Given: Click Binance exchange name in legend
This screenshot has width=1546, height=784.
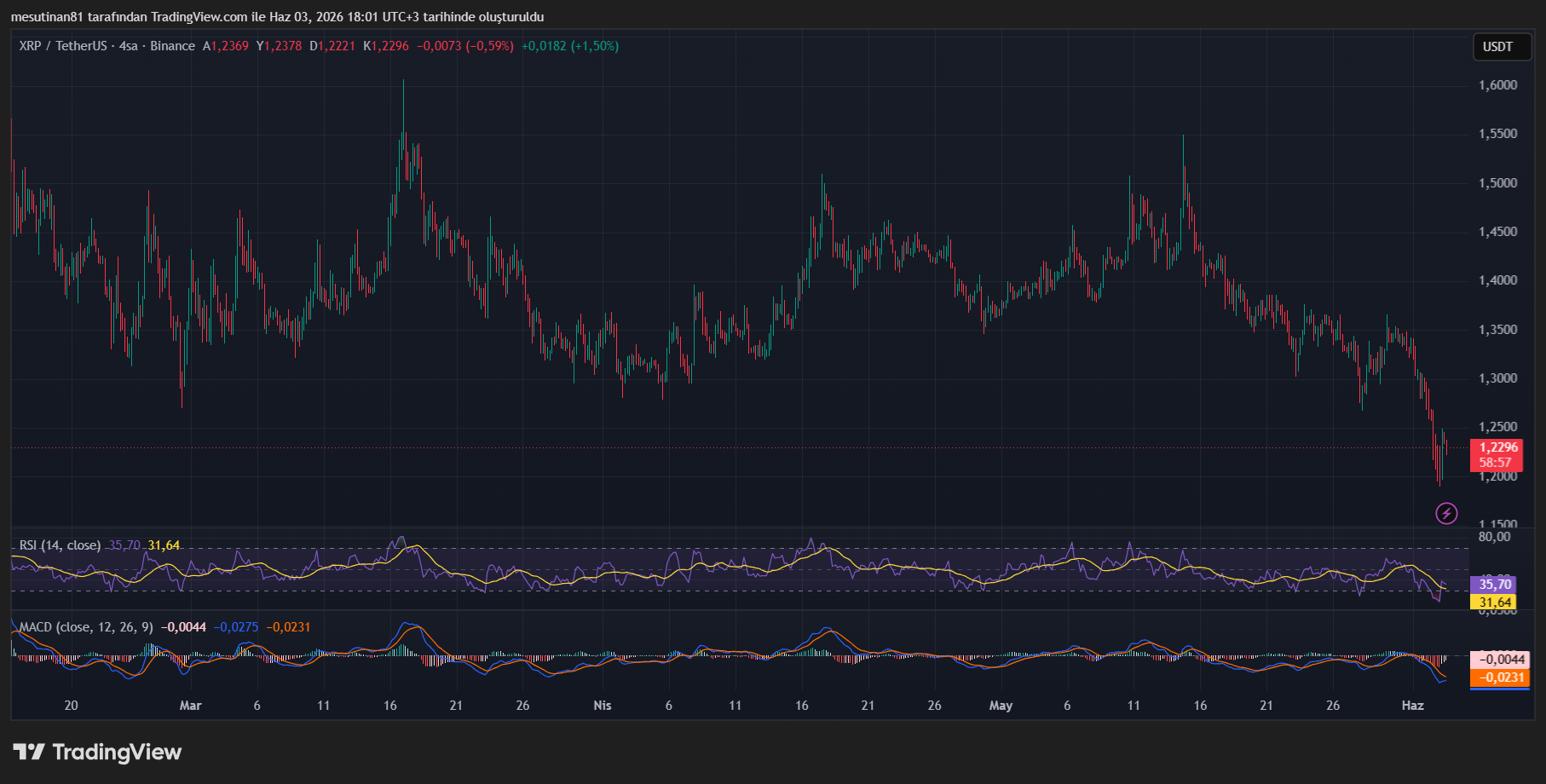Looking at the screenshot, I should click(x=173, y=46).
